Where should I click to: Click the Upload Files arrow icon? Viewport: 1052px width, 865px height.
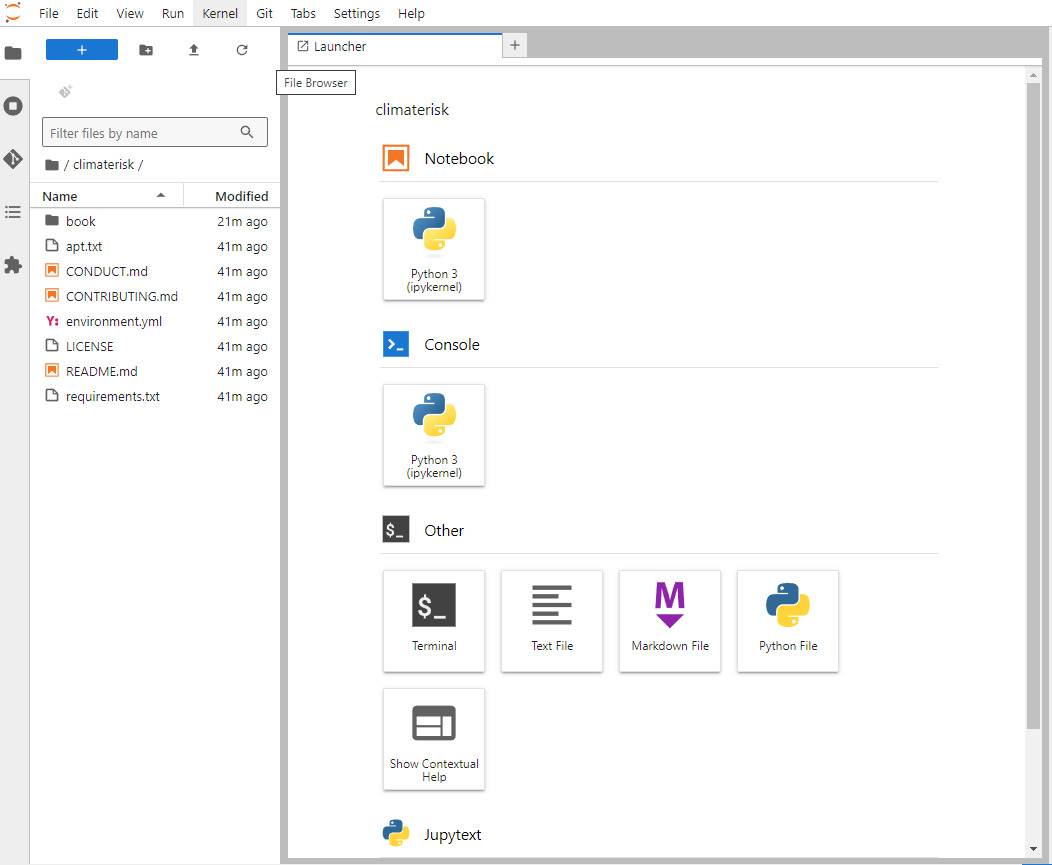194,50
